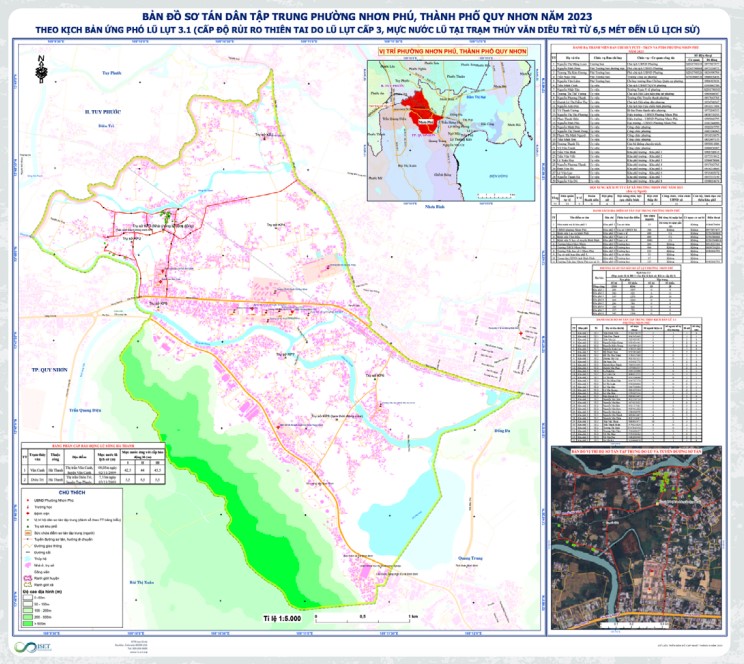Click the Bệnh viện legend symbol
744x664 pixels.
tap(28, 514)
